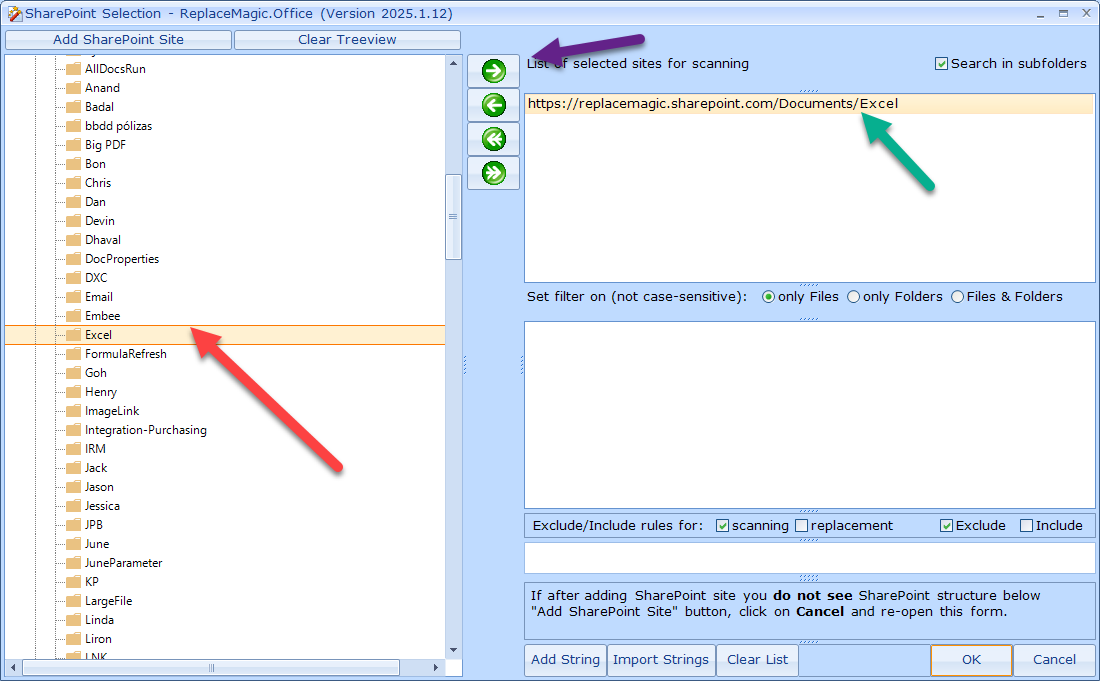Image resolution: width=1100 pixels, height=681 pixels.
Task: Click the Import Strings button
Action: click(661, 660)
